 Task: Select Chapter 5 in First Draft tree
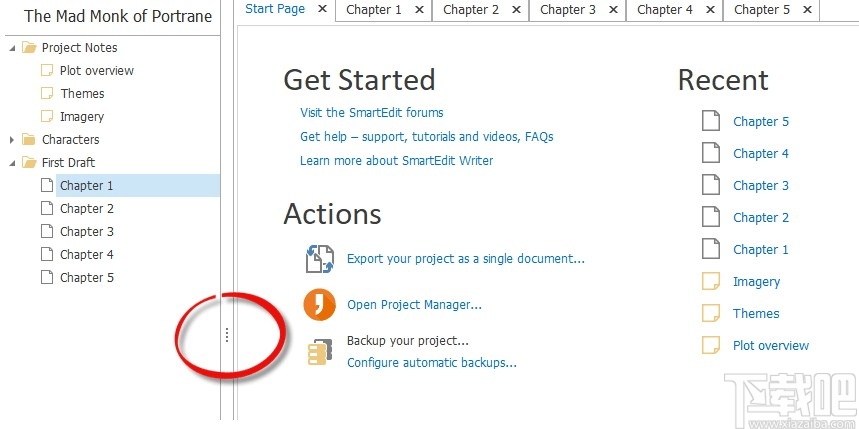(86, 278)
